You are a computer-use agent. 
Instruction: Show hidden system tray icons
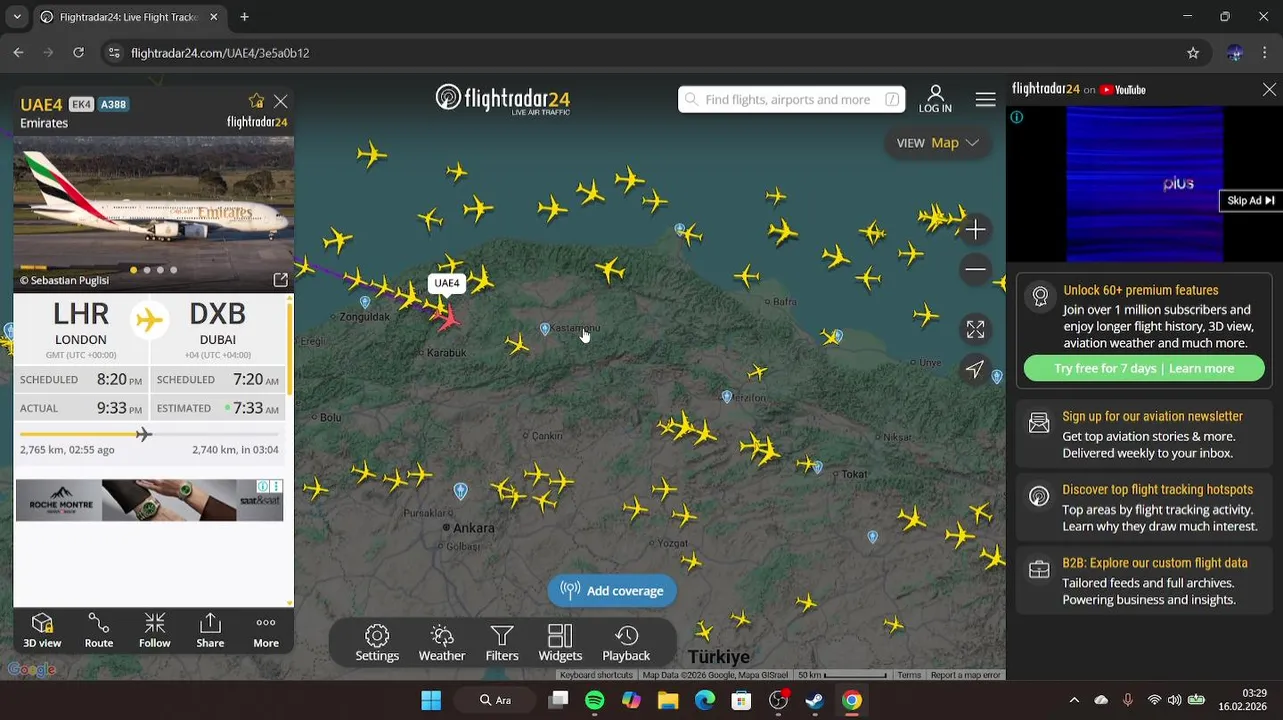pos(1074,700)
